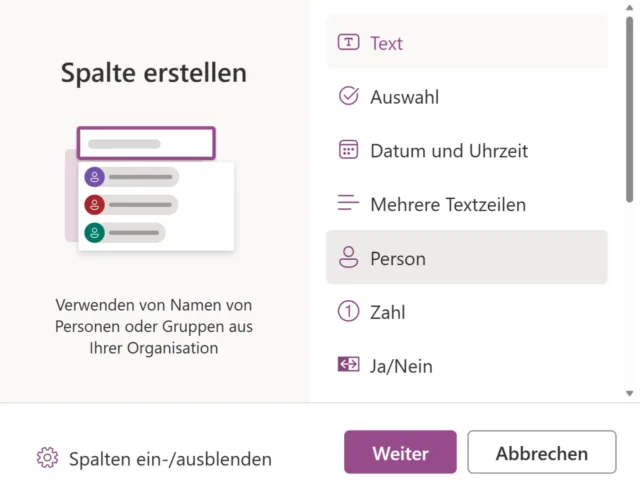This screenshot has width=640, height=499.
Task: Click the Text column type icon
Action: [x=348, y=43]
